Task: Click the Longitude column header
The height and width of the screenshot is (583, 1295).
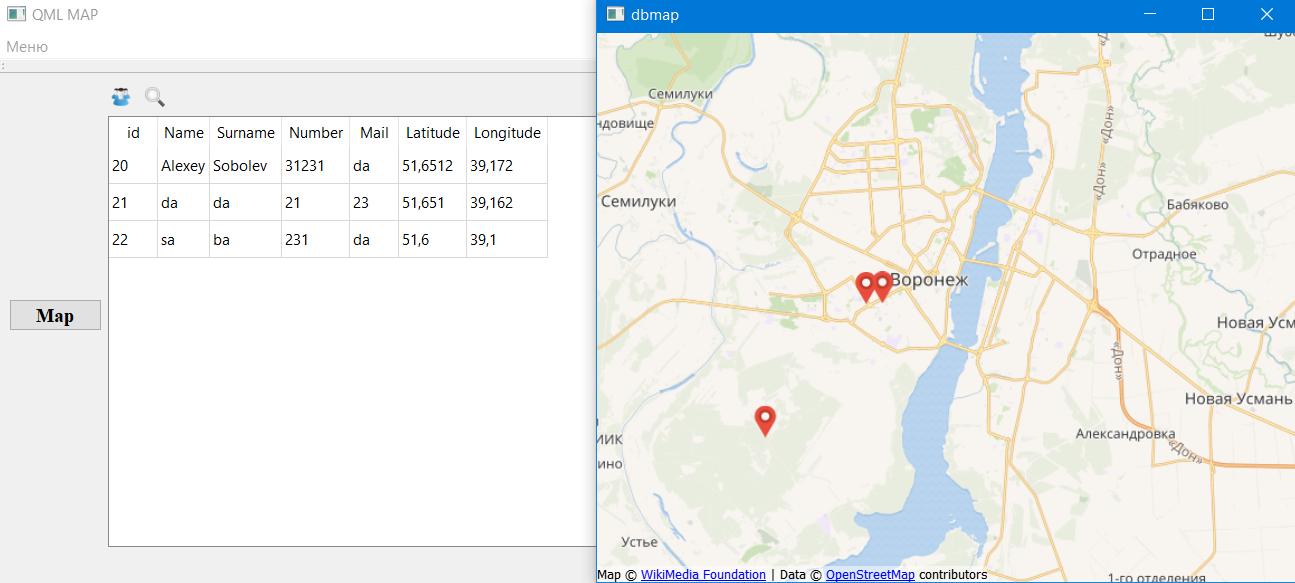Action: point(507,132)
